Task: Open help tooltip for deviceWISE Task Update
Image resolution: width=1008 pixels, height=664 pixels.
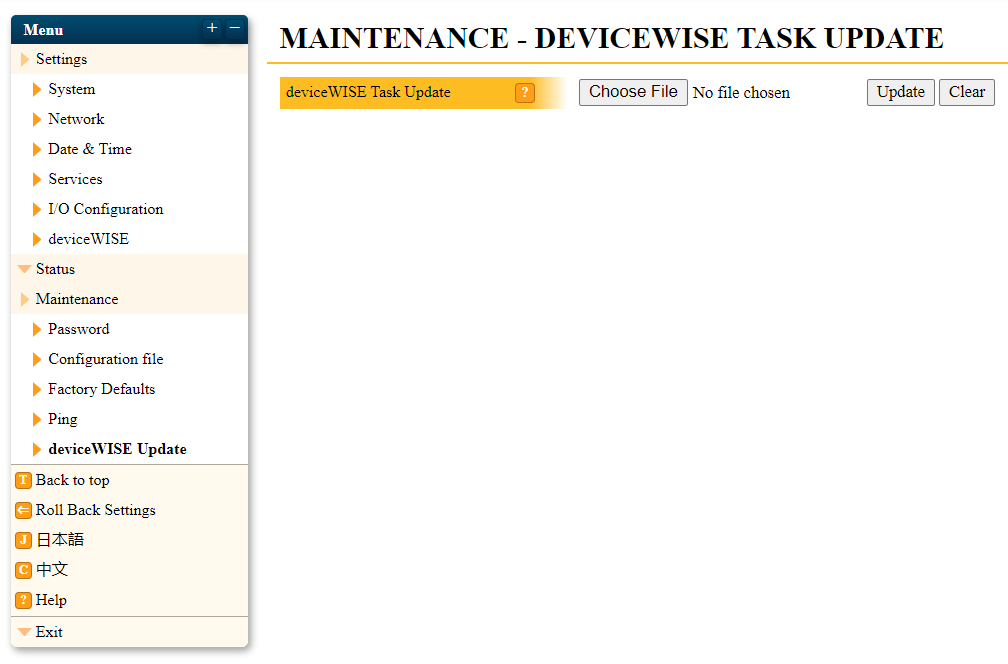Action: click(x=525, y=93)
